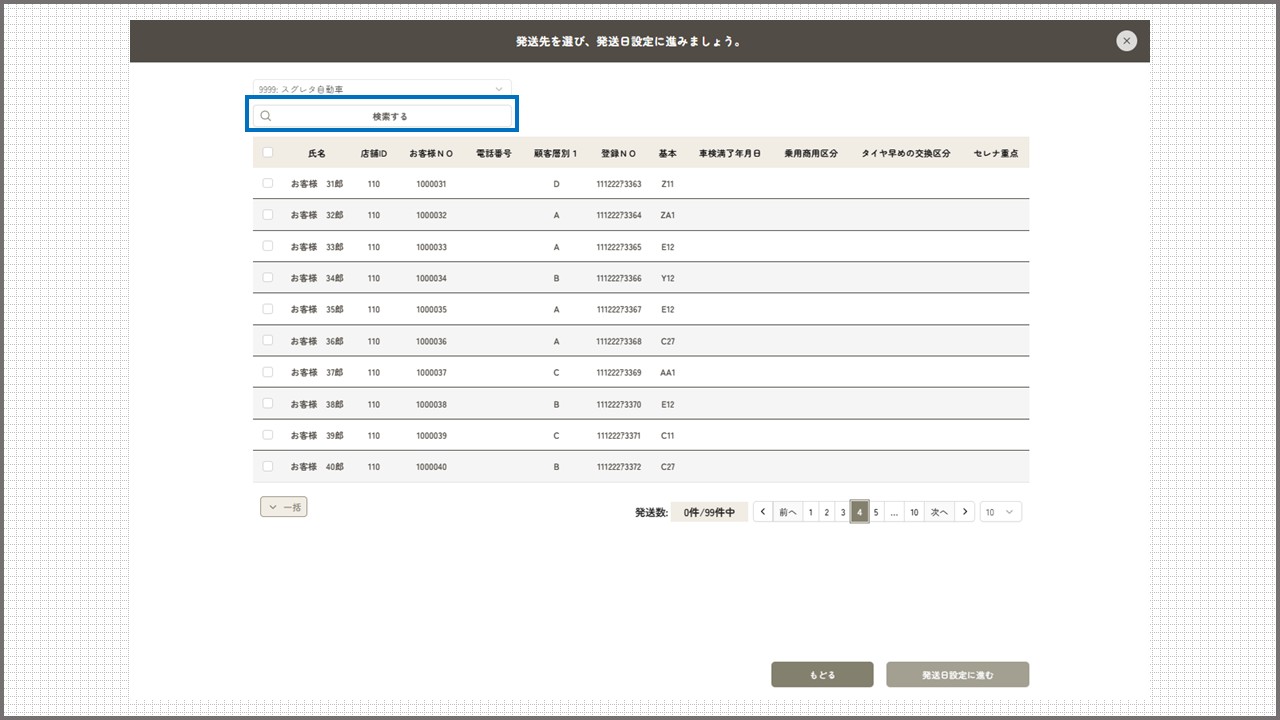This screenshot has height=720, width=1280.
Task: Click the もどる back button
Action: [x=822, y=675]
